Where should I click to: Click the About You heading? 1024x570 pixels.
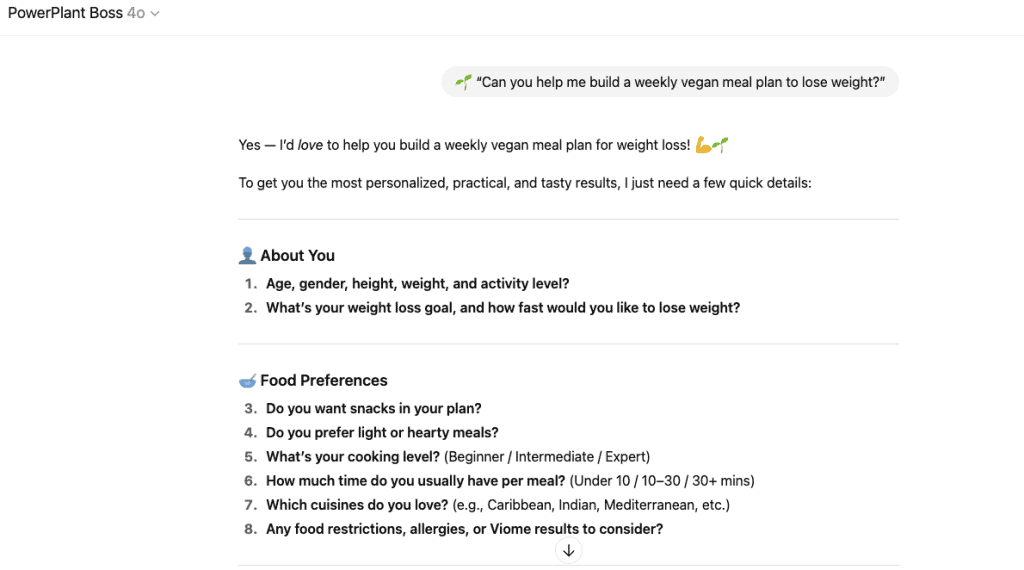(x=297, y=255)
